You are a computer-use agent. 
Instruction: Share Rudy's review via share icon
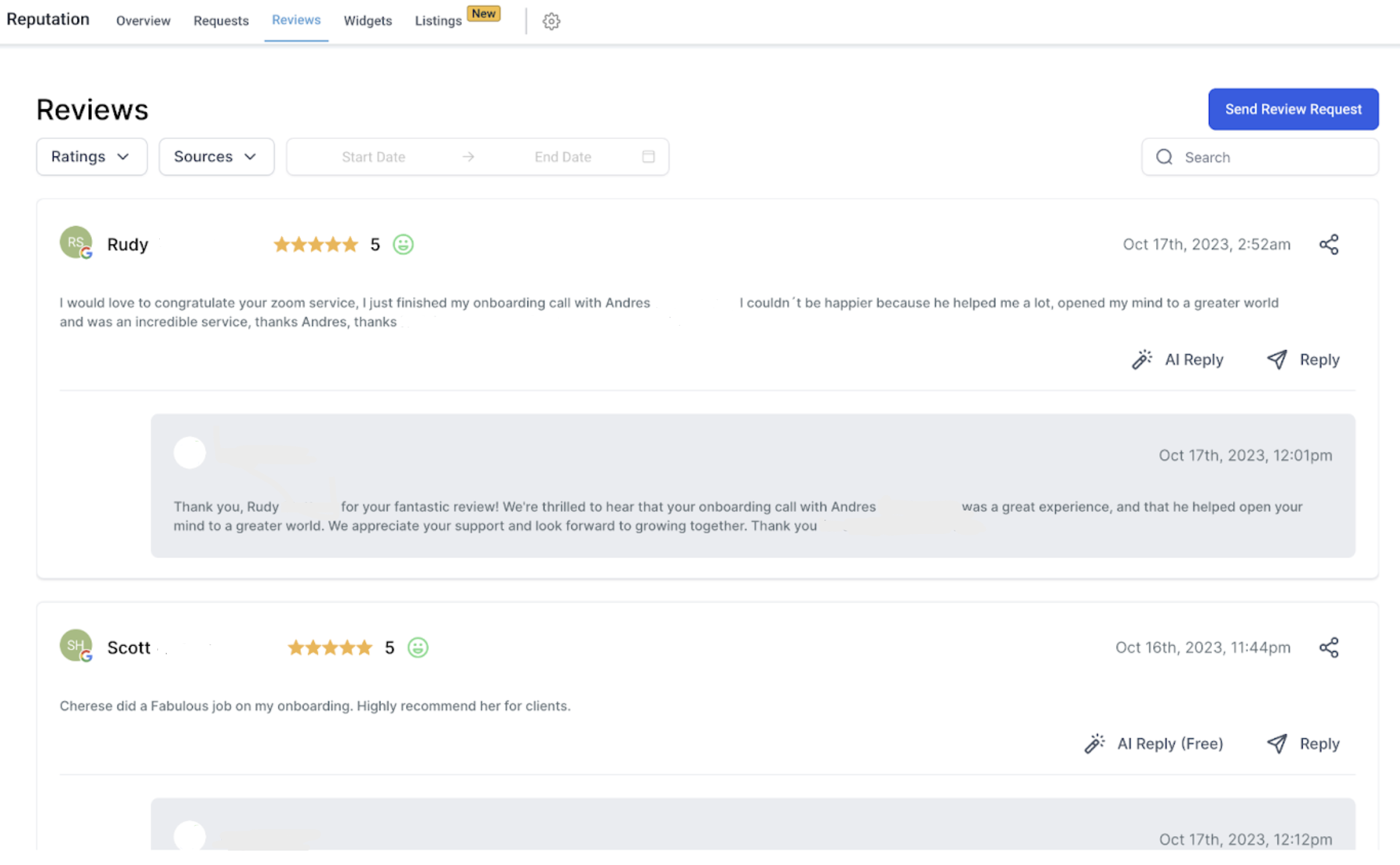click(1328, 244)
